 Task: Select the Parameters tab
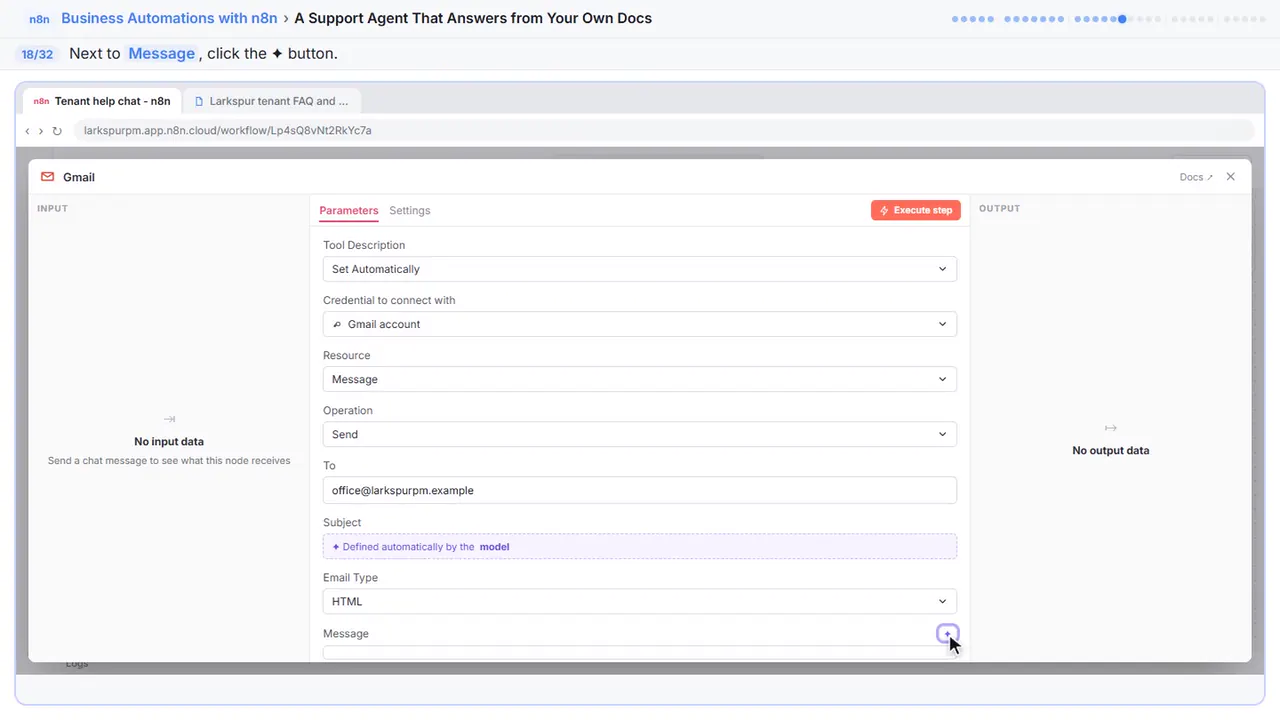coord(349,211)
